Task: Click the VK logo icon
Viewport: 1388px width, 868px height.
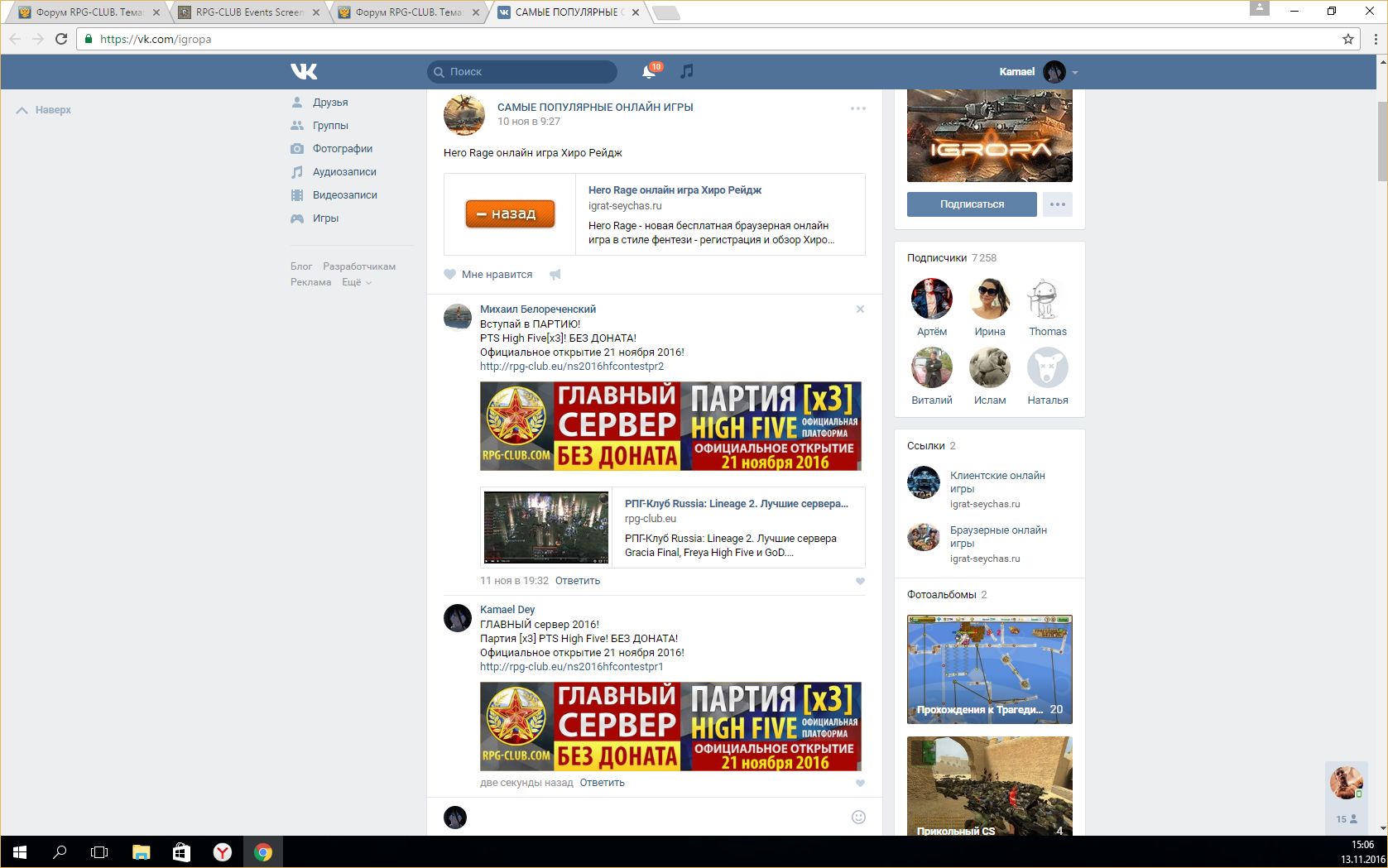Action: click(x=304, y=72)
